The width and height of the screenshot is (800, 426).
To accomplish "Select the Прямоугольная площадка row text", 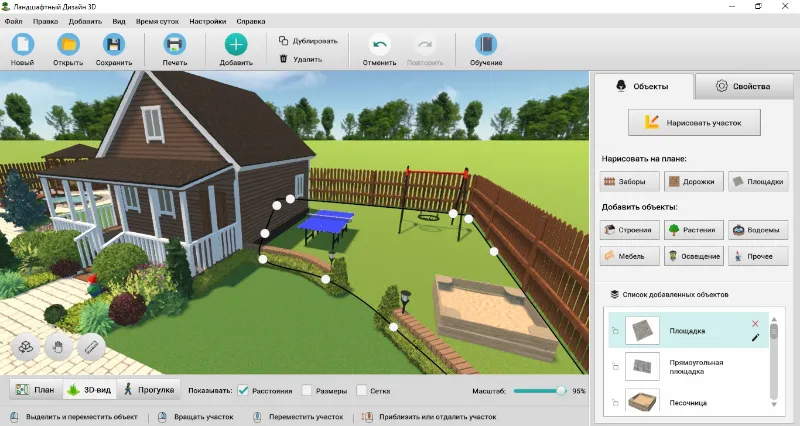I will [x=696, y=367].
